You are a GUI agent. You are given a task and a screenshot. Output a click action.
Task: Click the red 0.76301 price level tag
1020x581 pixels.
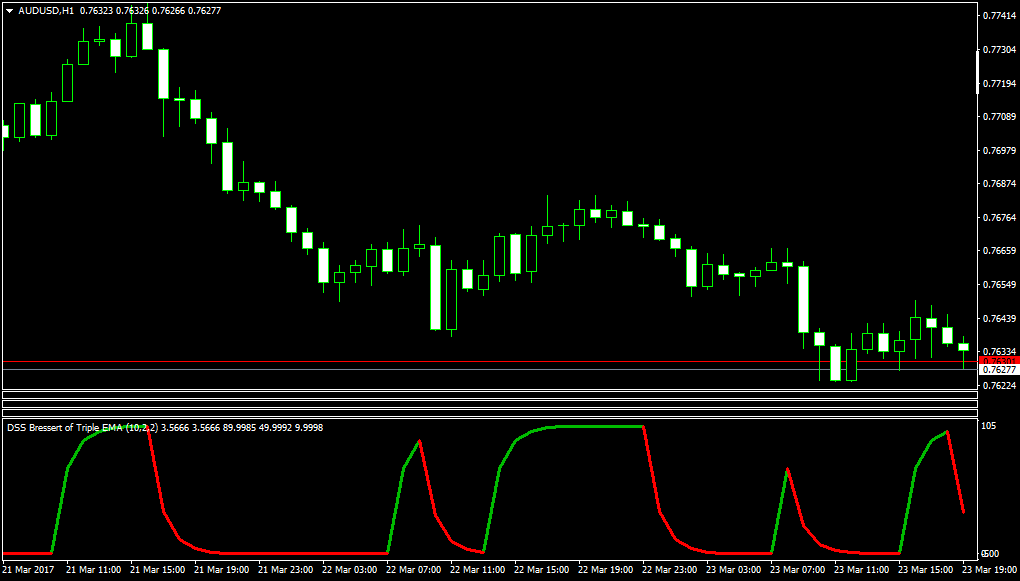click(x=999, y=361)
